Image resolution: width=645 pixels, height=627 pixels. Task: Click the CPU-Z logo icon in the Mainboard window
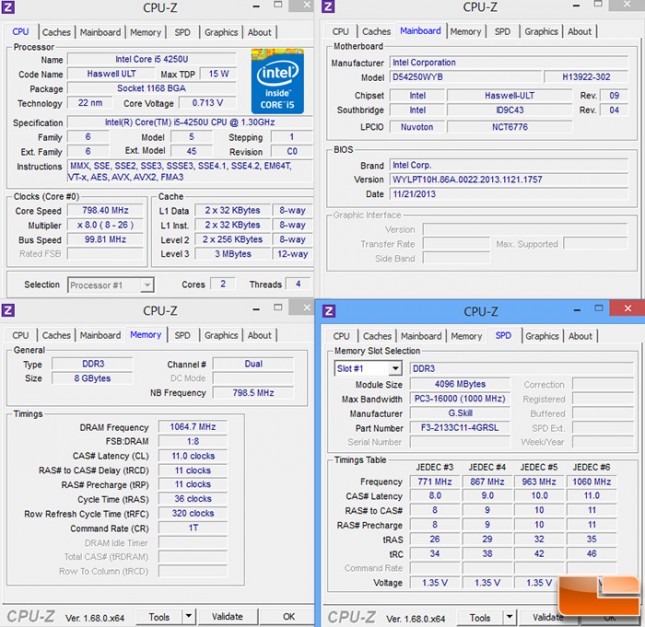click(x=328, y=7)
